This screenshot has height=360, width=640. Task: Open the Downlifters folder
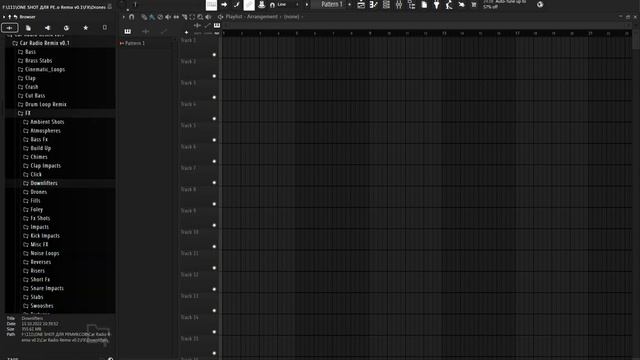pyautogui.click(x=40, y=183)
